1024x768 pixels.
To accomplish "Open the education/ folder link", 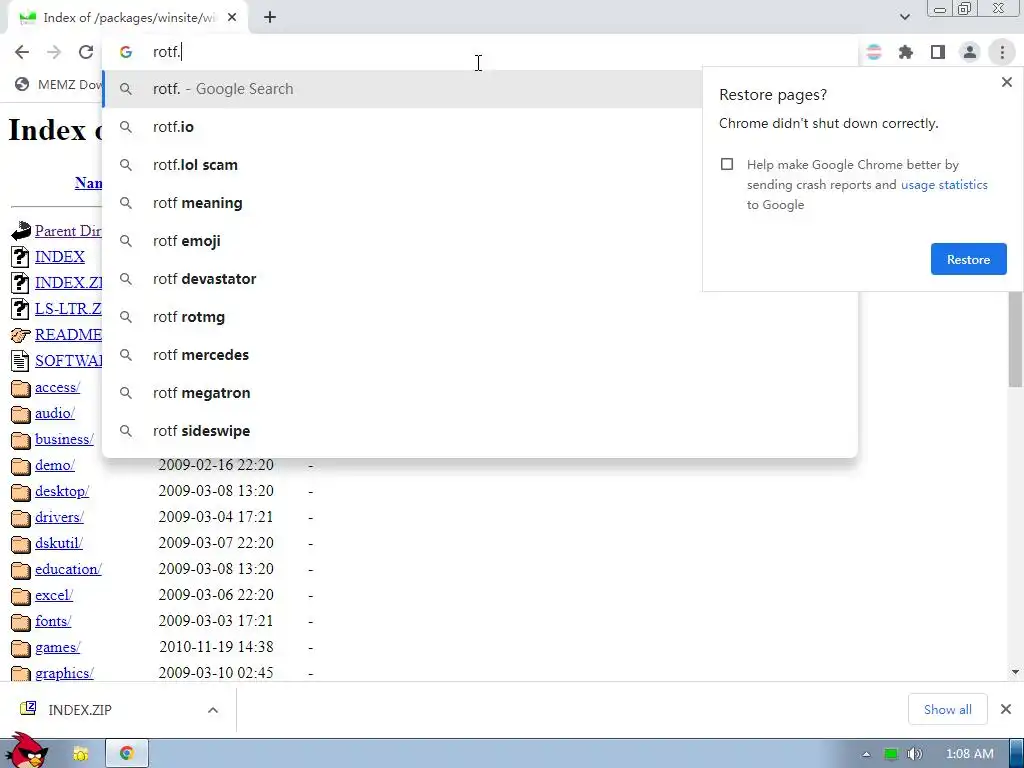I will (68, 569).
